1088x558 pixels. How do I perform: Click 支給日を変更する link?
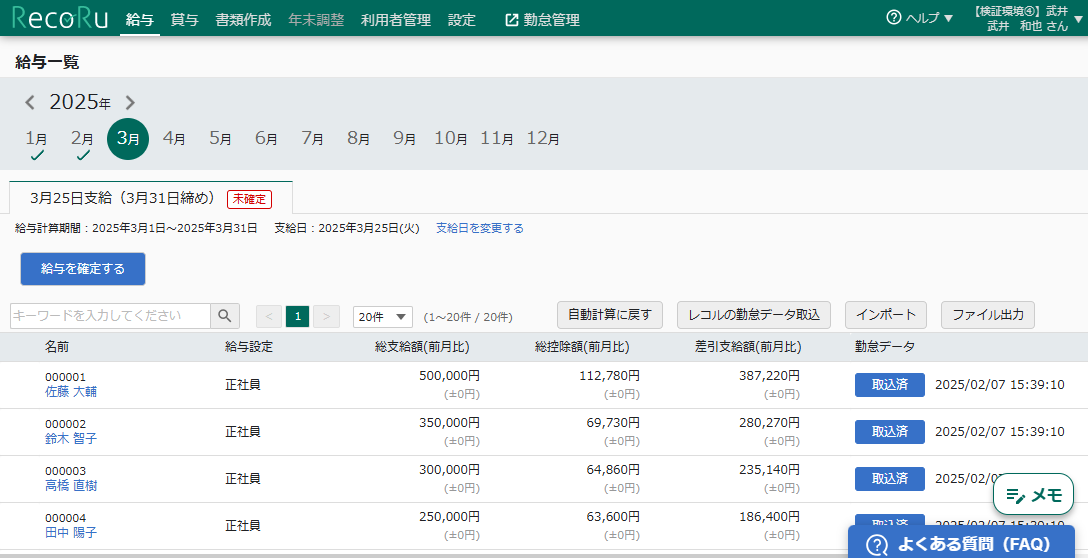pos(479,228)
